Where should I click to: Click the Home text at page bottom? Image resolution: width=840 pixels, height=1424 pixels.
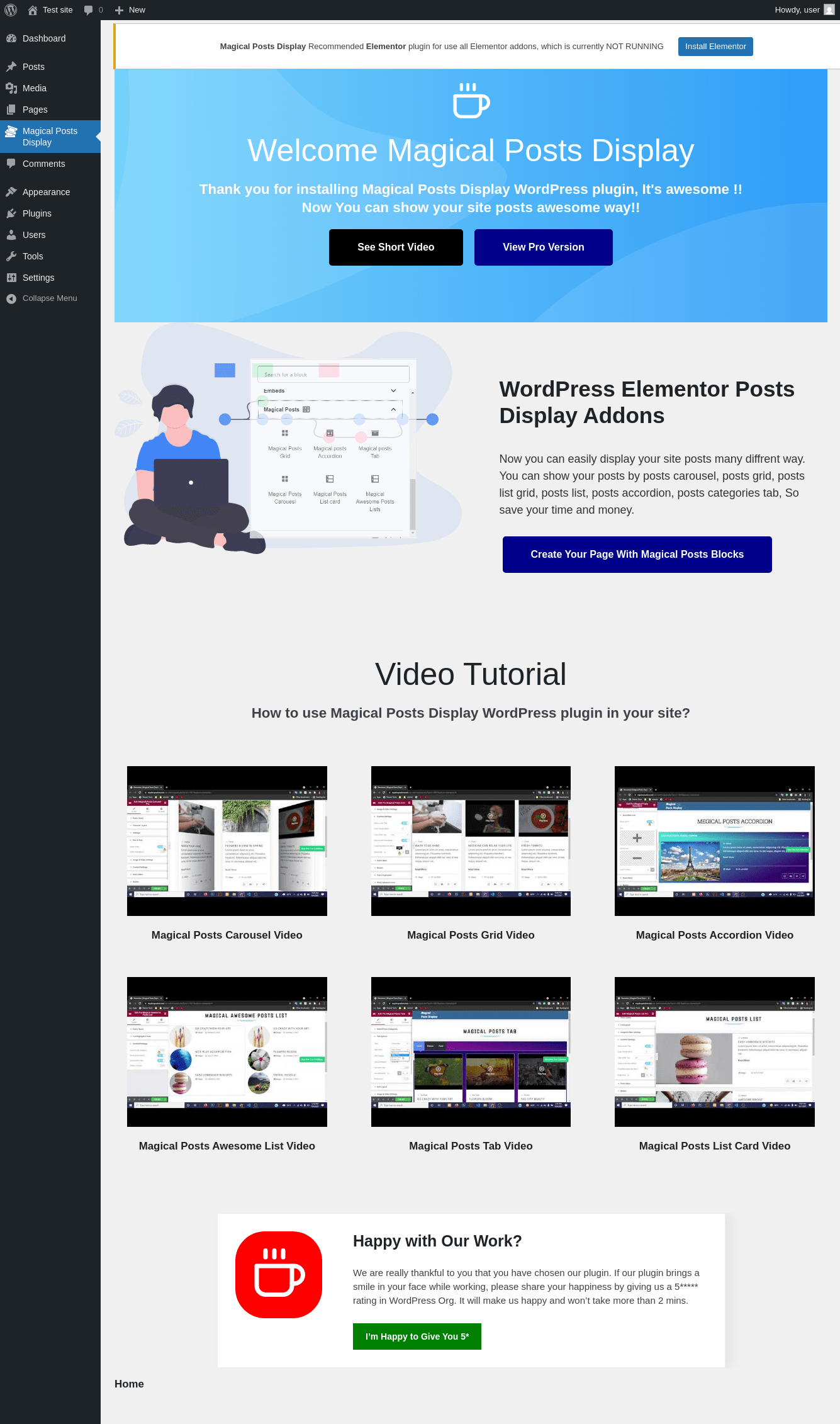(129, 1384)
